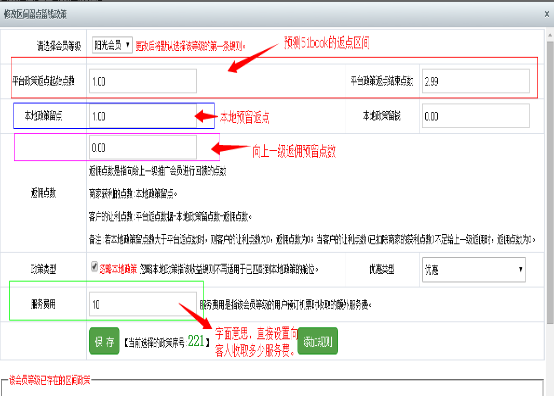Screen dimensions: 554x397
Task: Click the scrollbar up arrow at top right
Action: click(550, 35)
